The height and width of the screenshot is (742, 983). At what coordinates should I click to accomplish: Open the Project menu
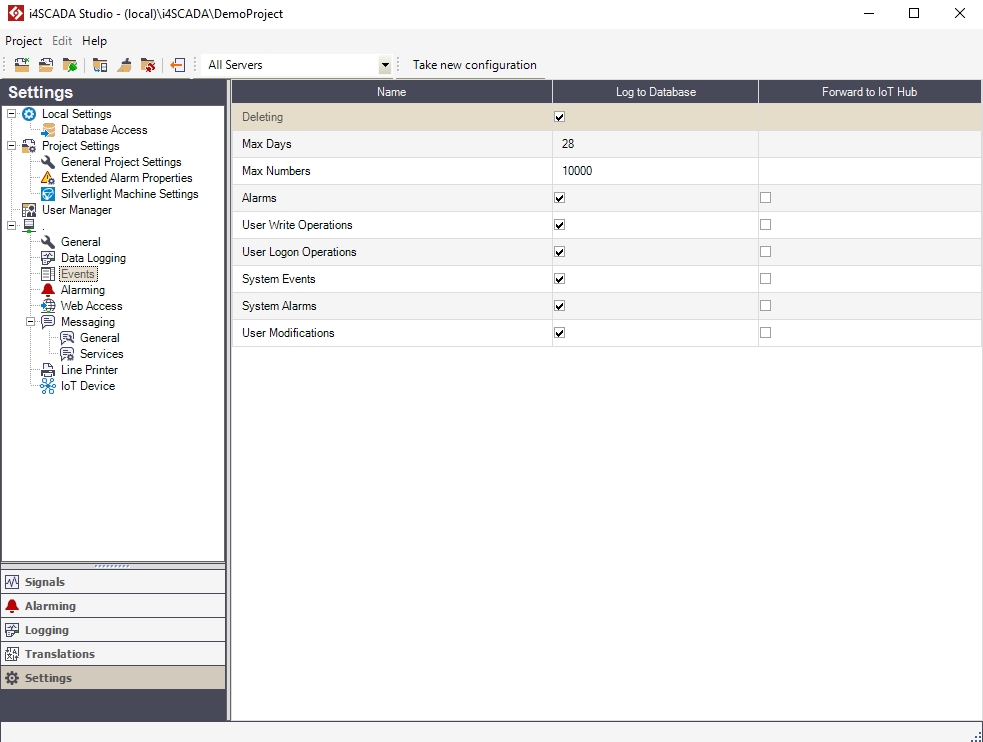[x=23, y=41]
